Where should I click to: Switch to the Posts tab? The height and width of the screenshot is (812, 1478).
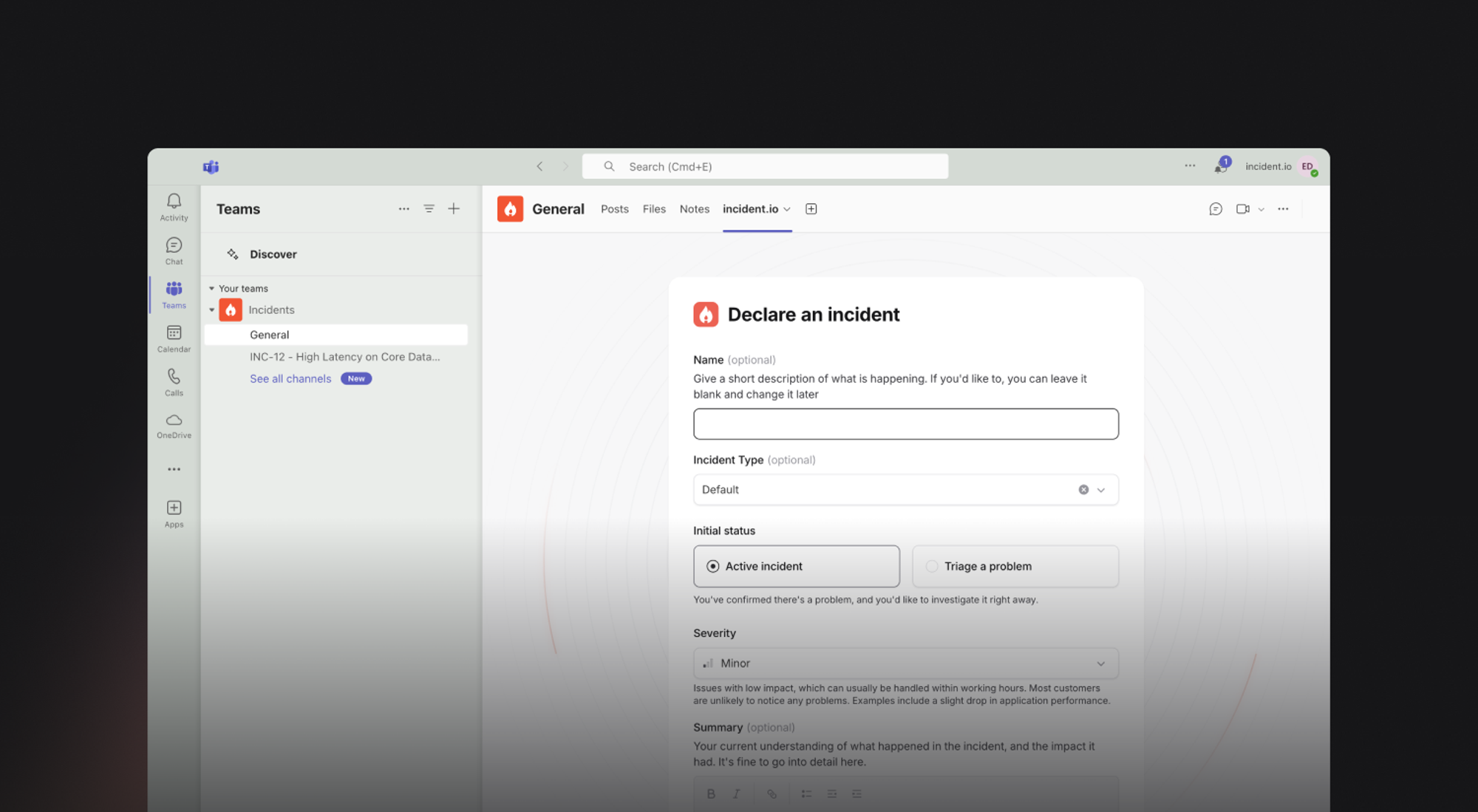[x=614, y=209]
